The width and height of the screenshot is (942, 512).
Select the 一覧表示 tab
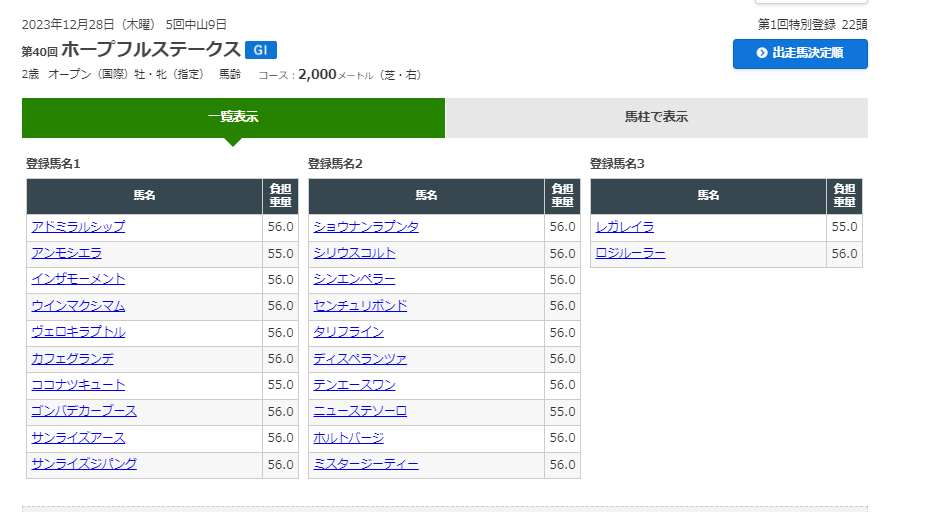[x=233, y=118]
